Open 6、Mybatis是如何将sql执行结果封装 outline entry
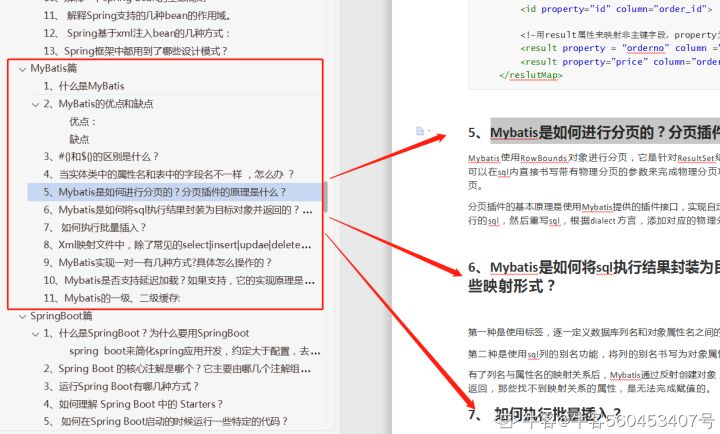 coord(178,210)
